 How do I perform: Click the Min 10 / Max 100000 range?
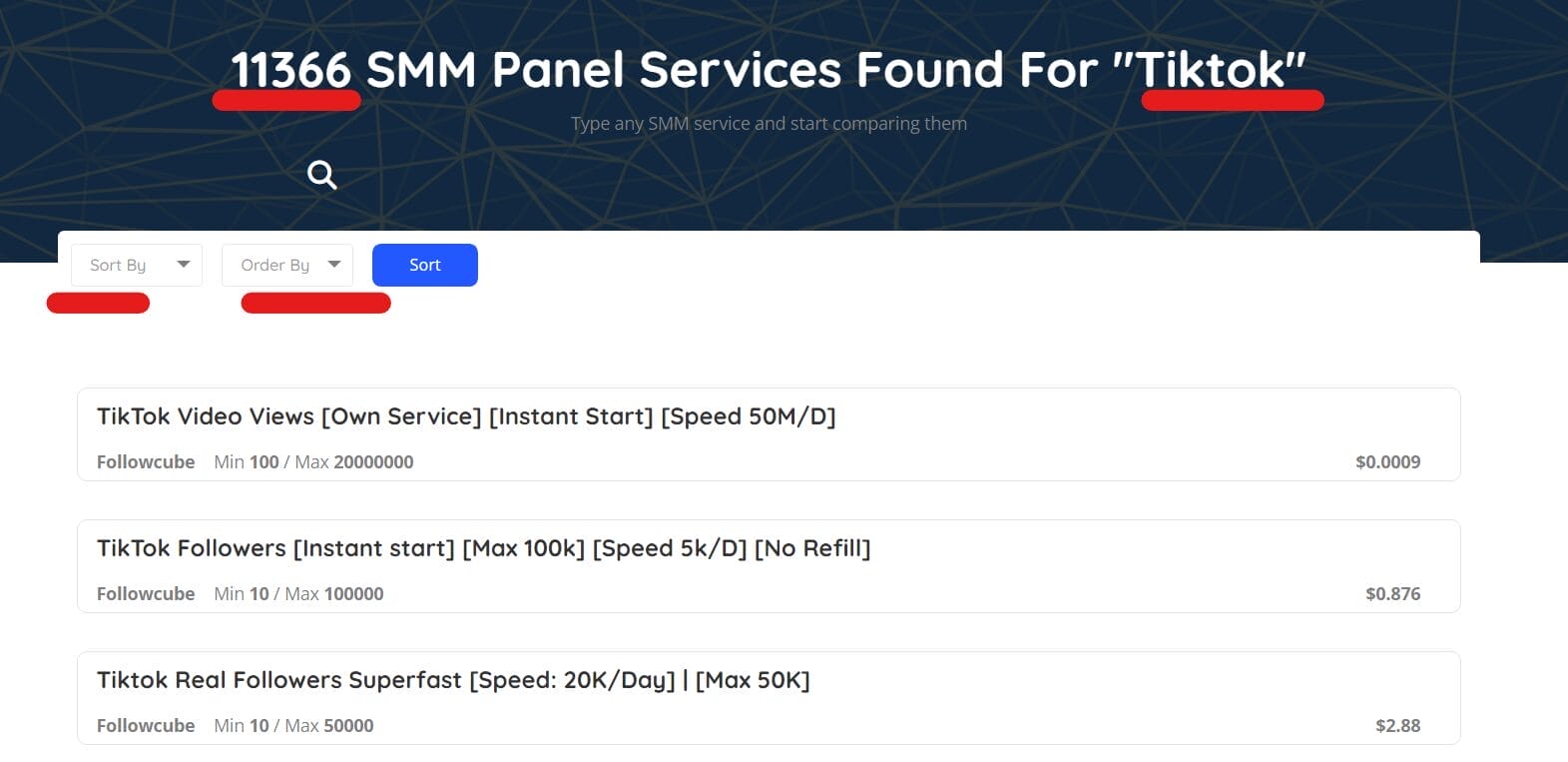298,593
